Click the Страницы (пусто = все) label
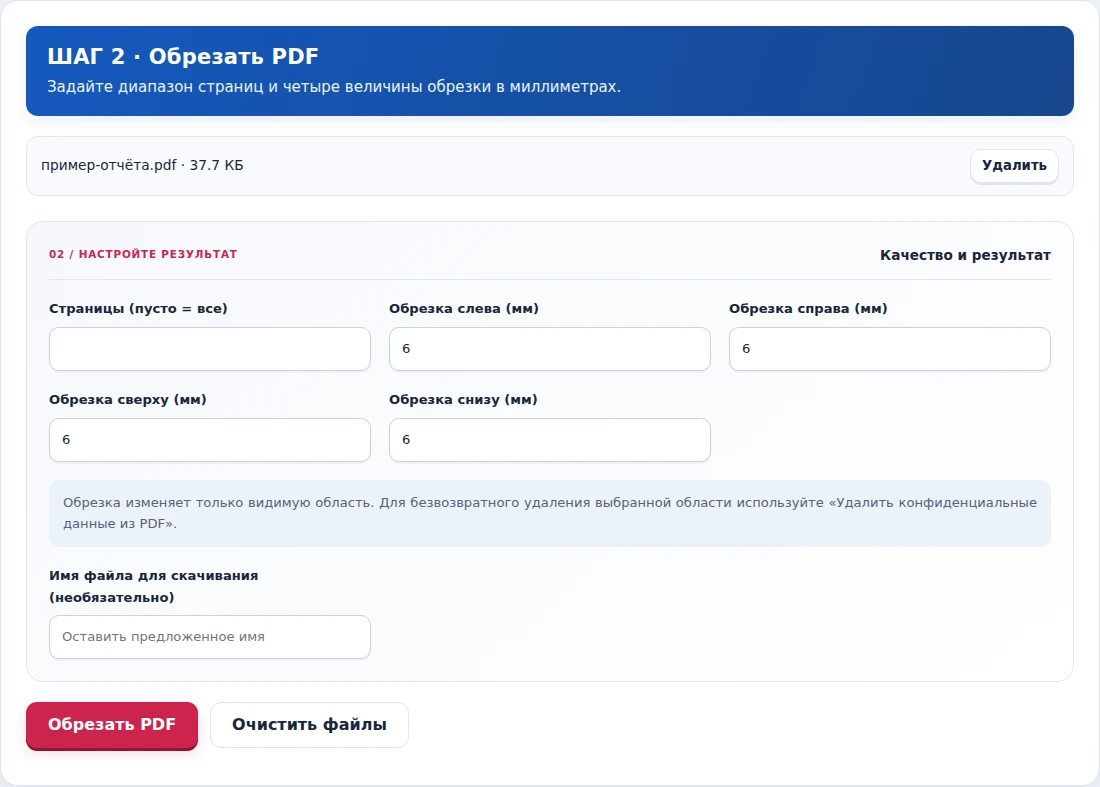Screen dimensions: 1100x787 point(138,309)
